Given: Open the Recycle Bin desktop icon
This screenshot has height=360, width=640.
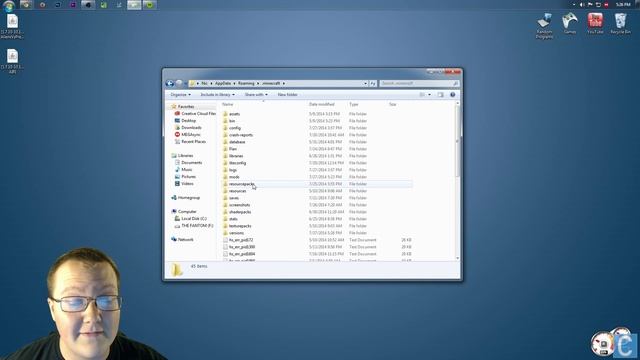Looking at the screenshot, I should point(620,24).
